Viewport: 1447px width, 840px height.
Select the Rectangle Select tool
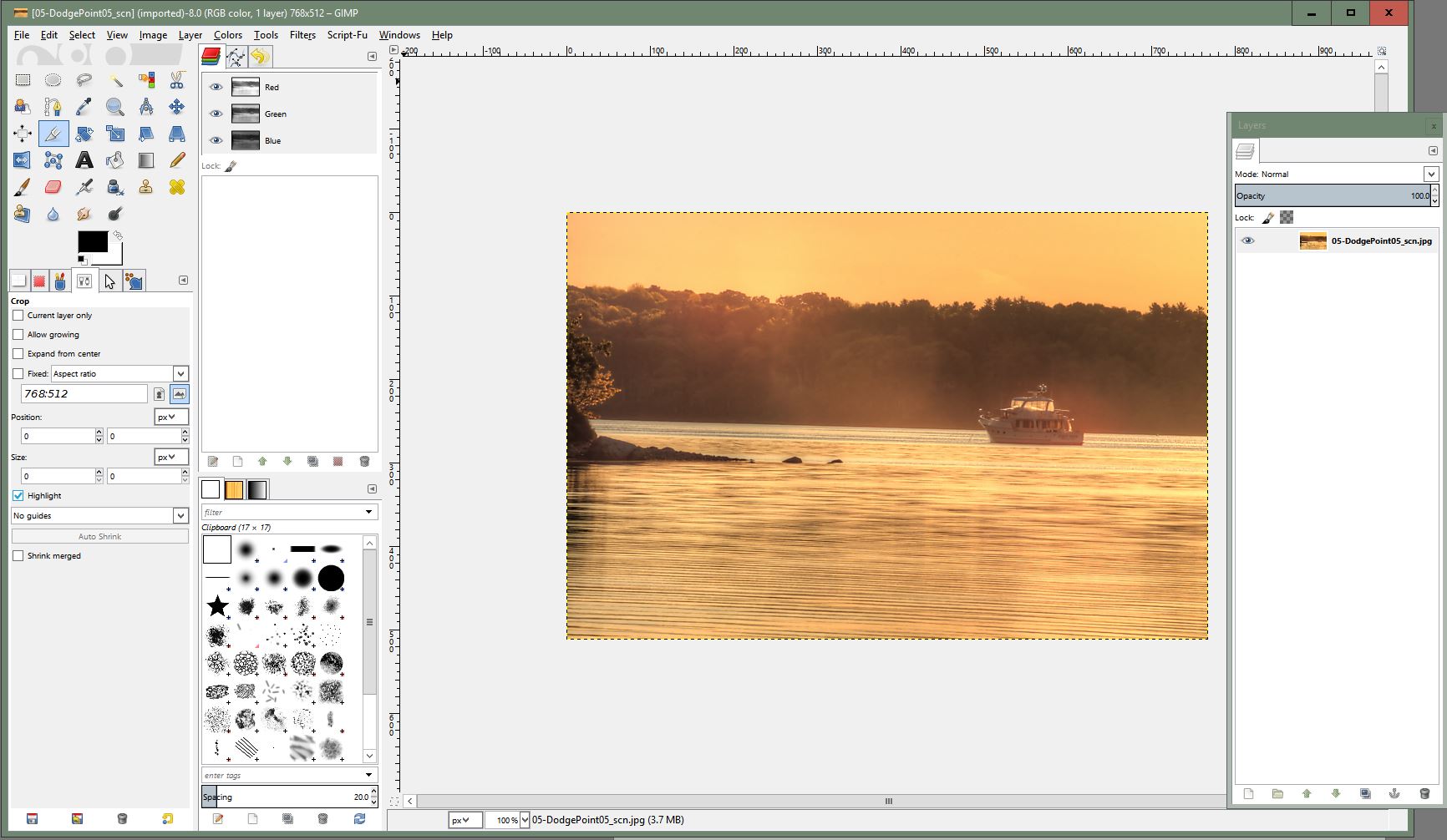pyautogui.click(x=23, y=80)
